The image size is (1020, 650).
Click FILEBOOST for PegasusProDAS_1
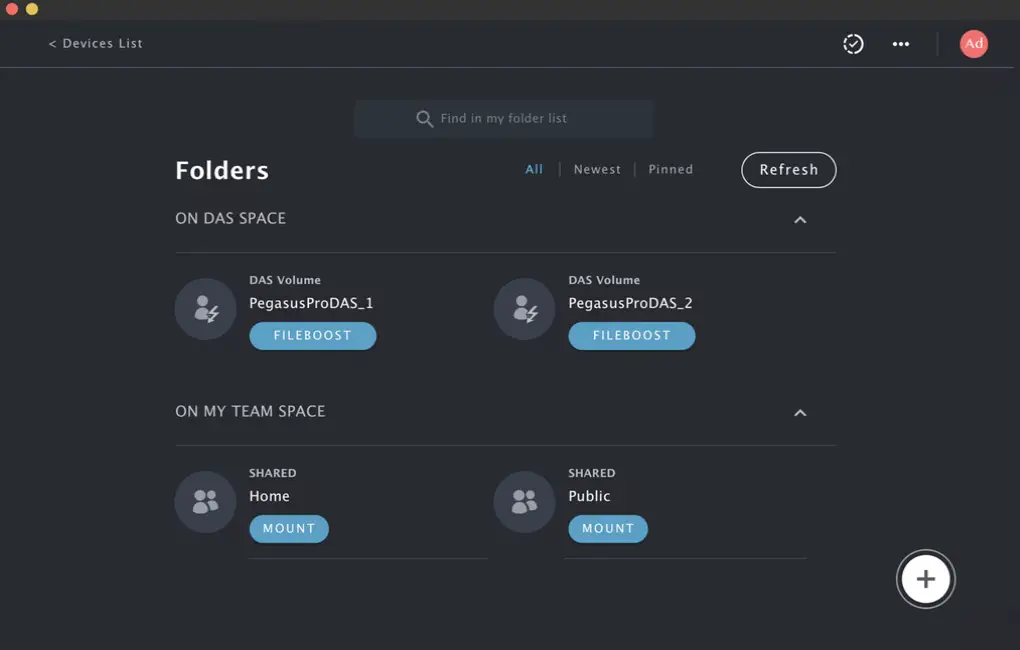coord(312,336)
